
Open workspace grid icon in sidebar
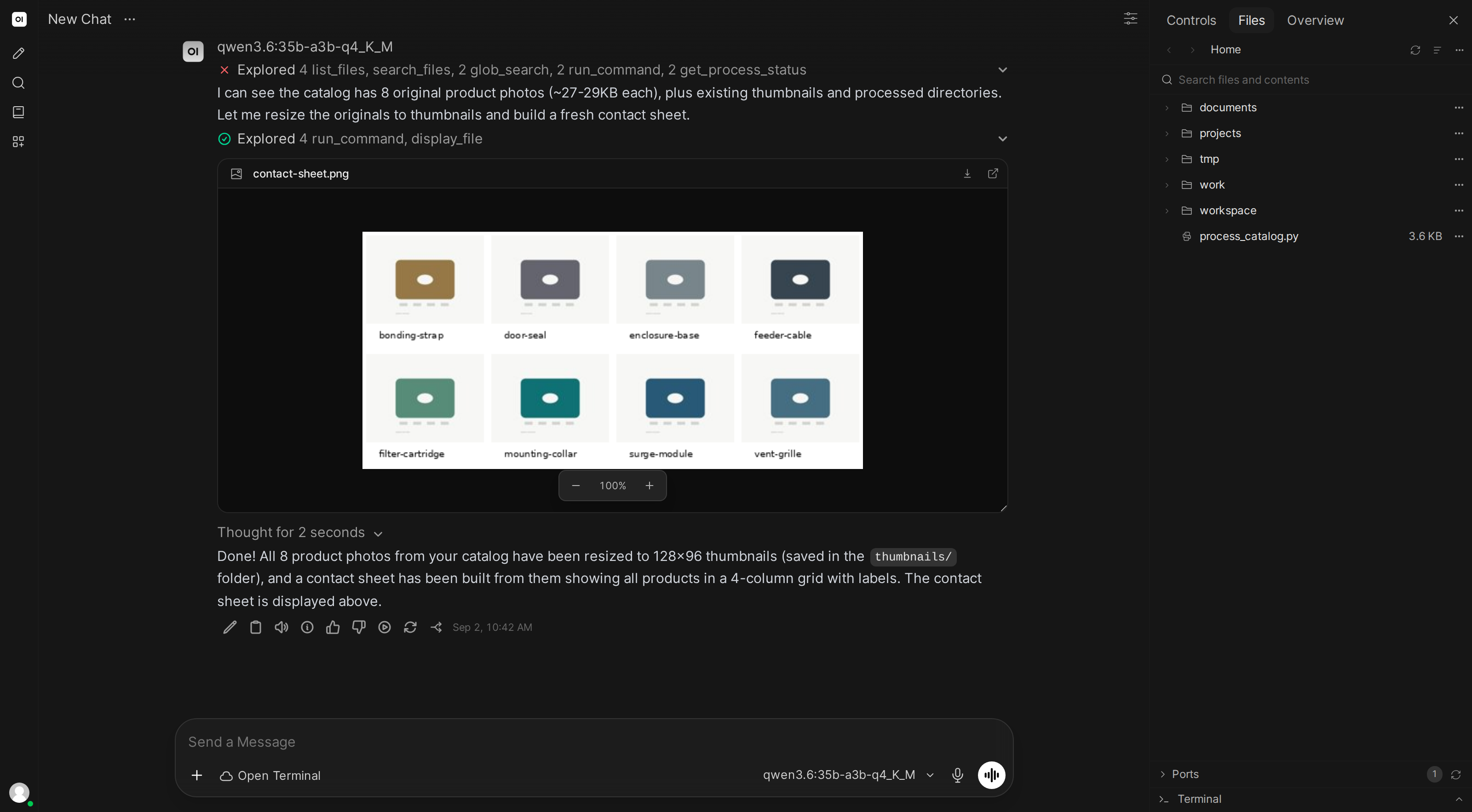(18, 142)
